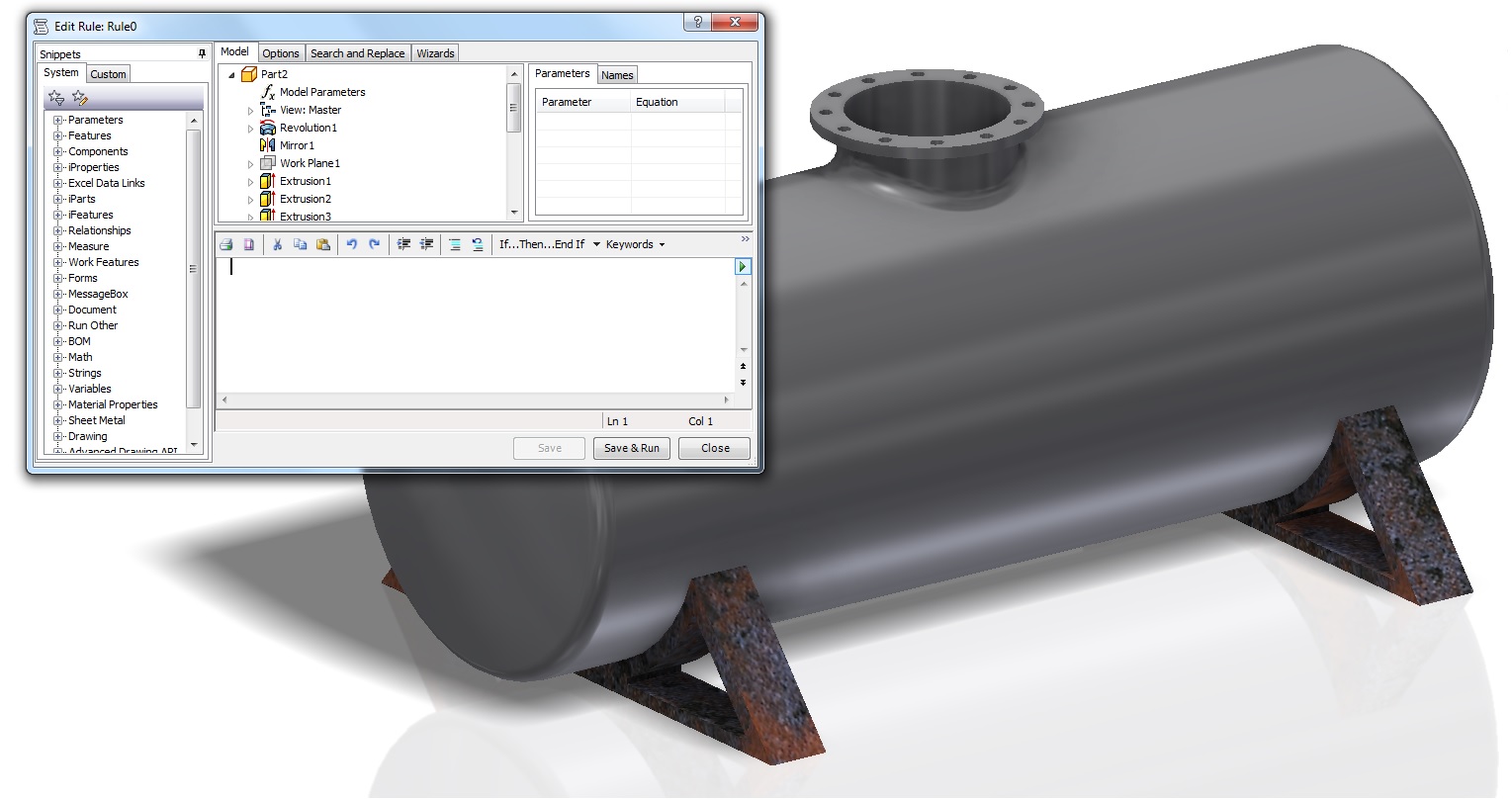The width and height of the screenshot is (1512, 800).
Task: Click the pin icon on Snippets panel
Action: [202, 53]
